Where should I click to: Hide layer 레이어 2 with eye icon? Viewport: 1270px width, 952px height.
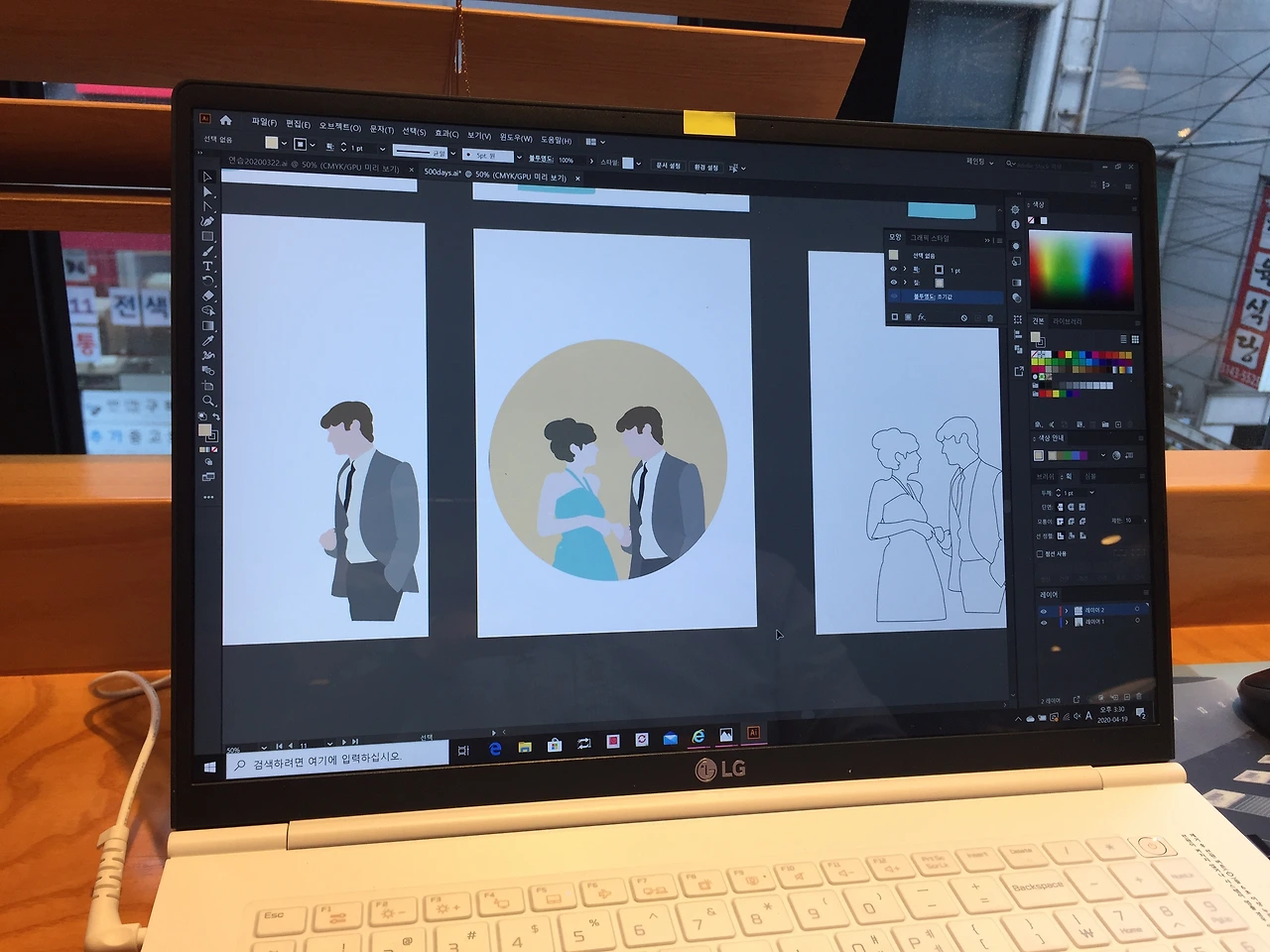click(1044, 611)
